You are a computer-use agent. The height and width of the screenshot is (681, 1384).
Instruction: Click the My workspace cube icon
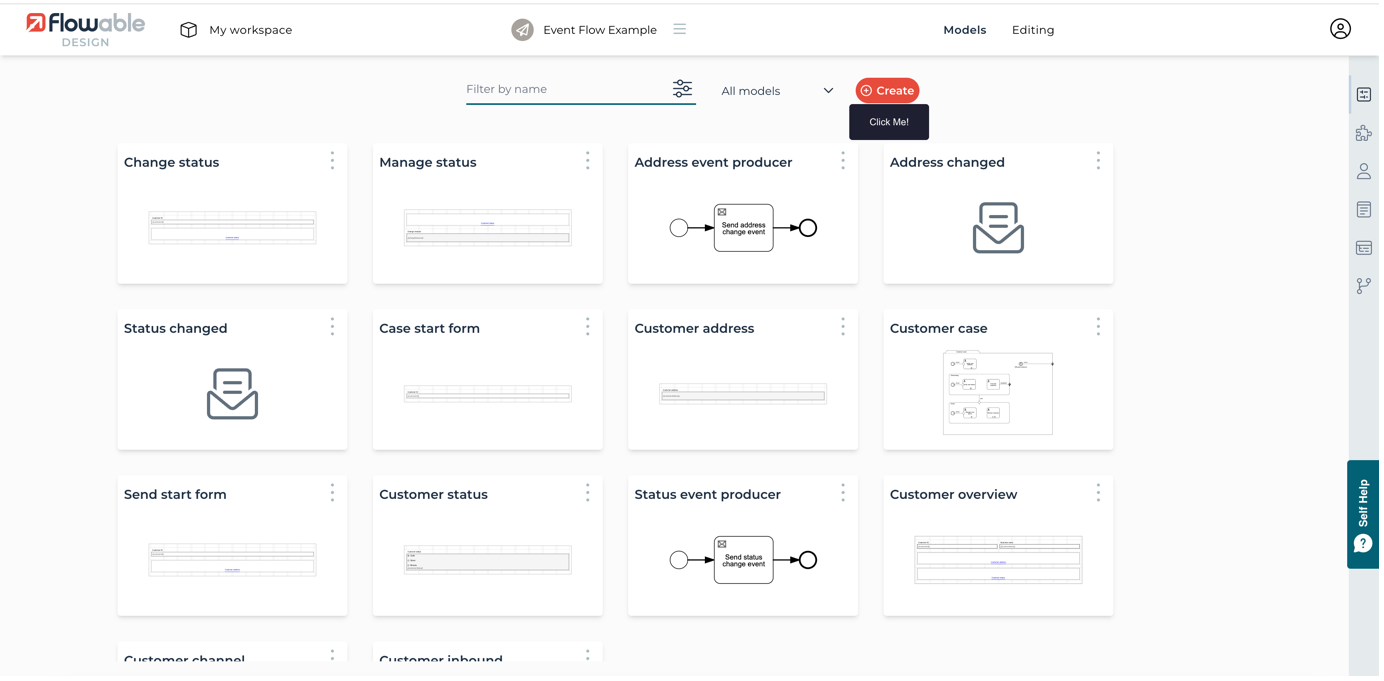(x=188, y=30)
